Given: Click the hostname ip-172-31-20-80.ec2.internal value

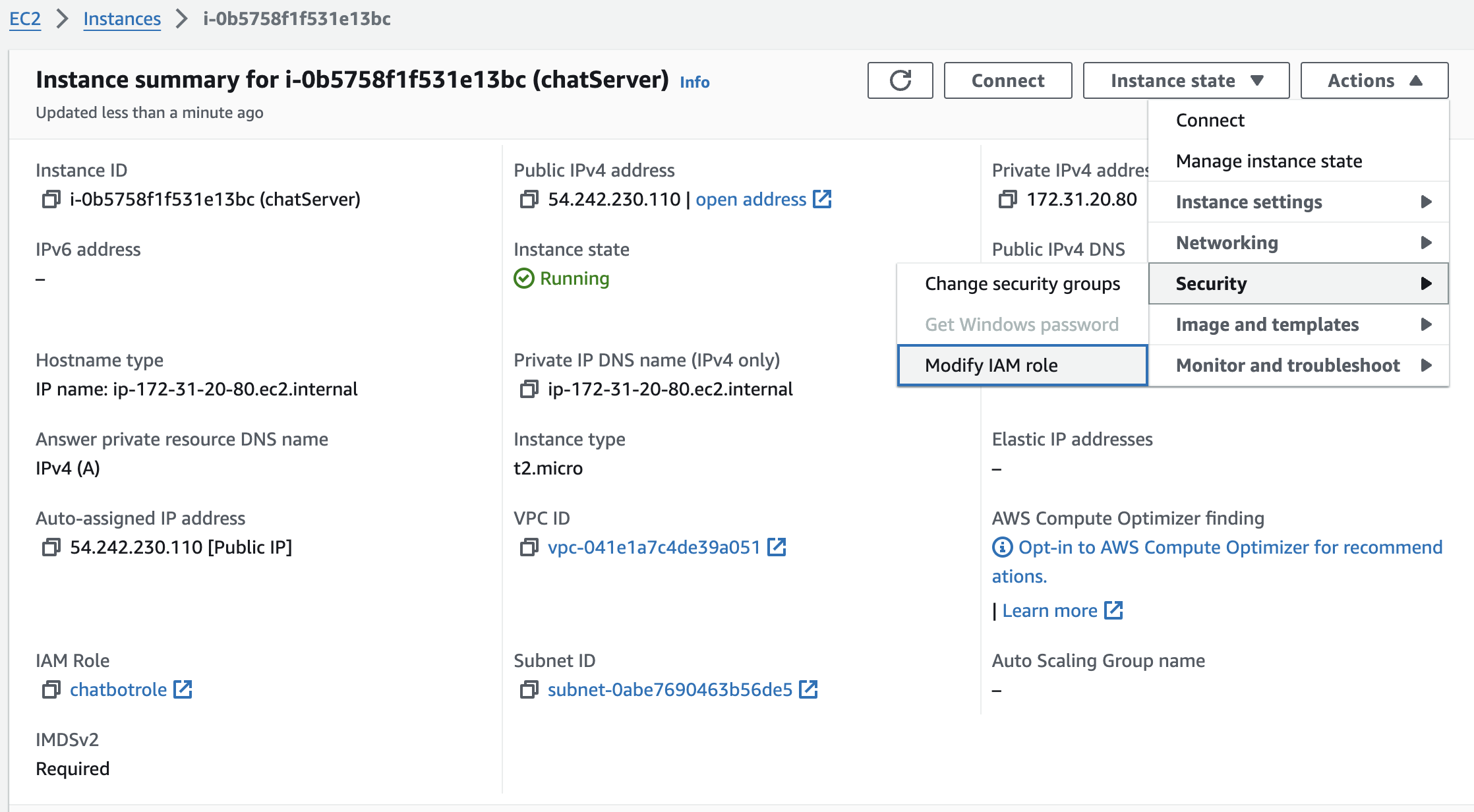Looking at the screenshot, I should (x=196, y=389).
